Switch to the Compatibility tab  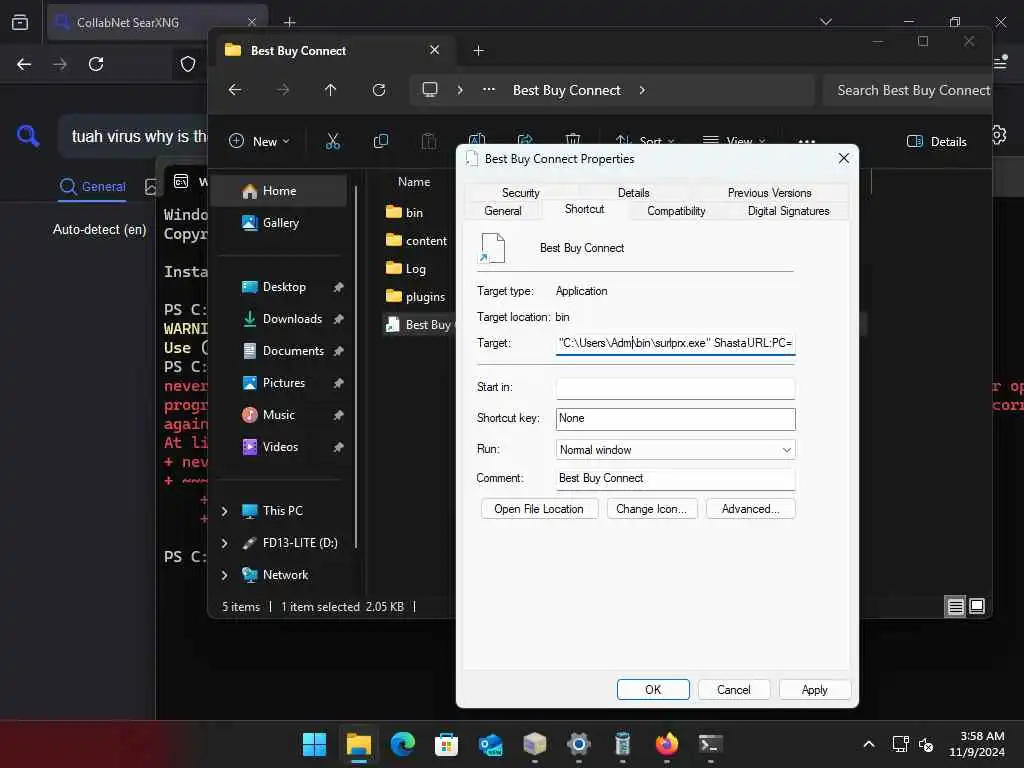[676, 211]
